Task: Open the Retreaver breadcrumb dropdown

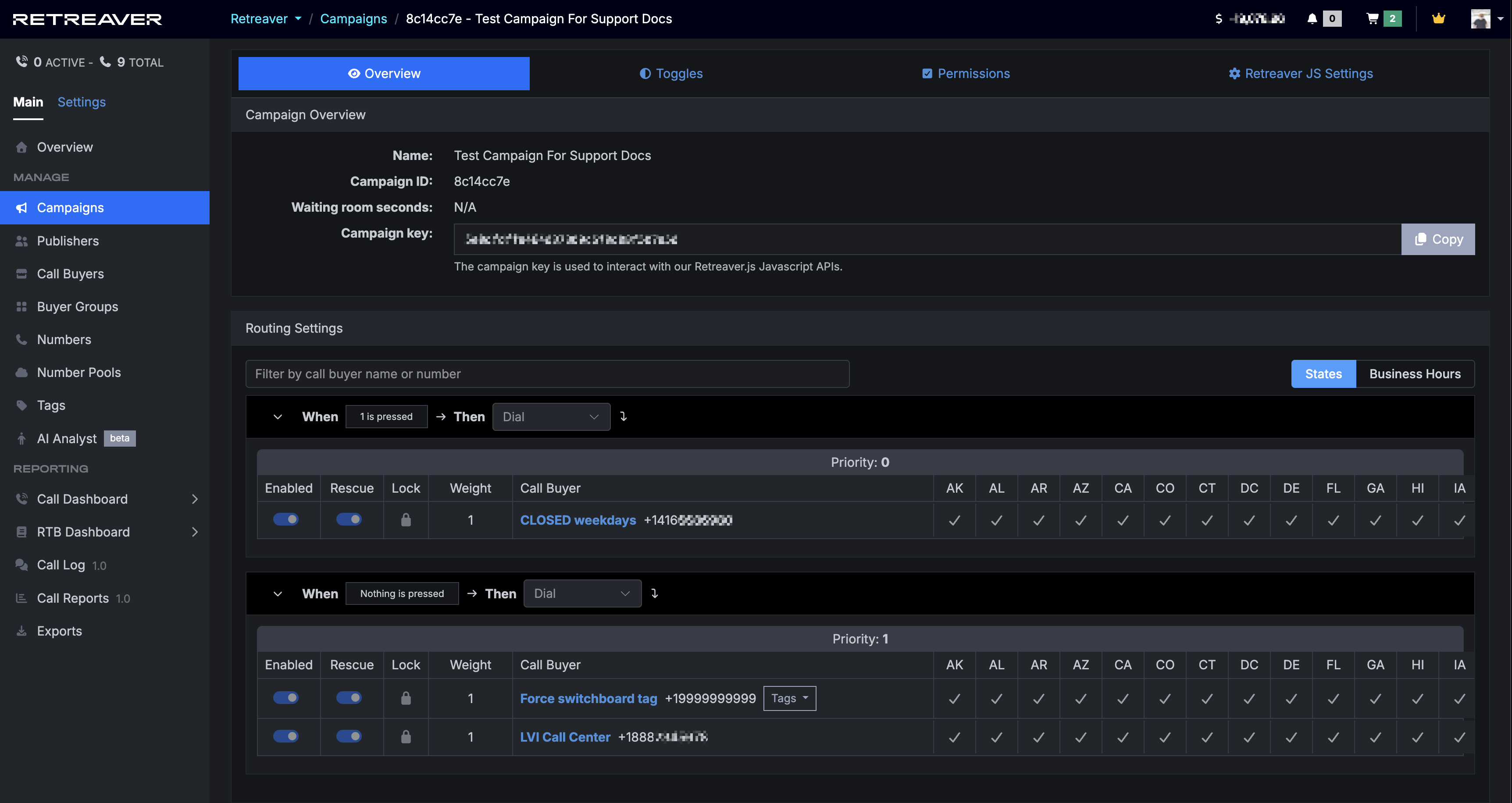Action: coord(266,19)
